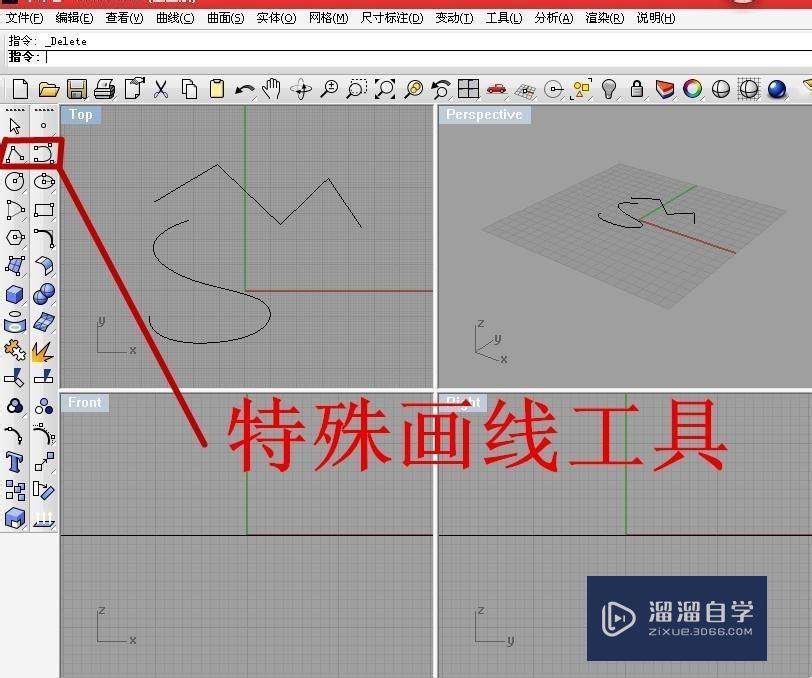Click the Undo arrow icon
The image size is (812, 678).
pos(244,90)
